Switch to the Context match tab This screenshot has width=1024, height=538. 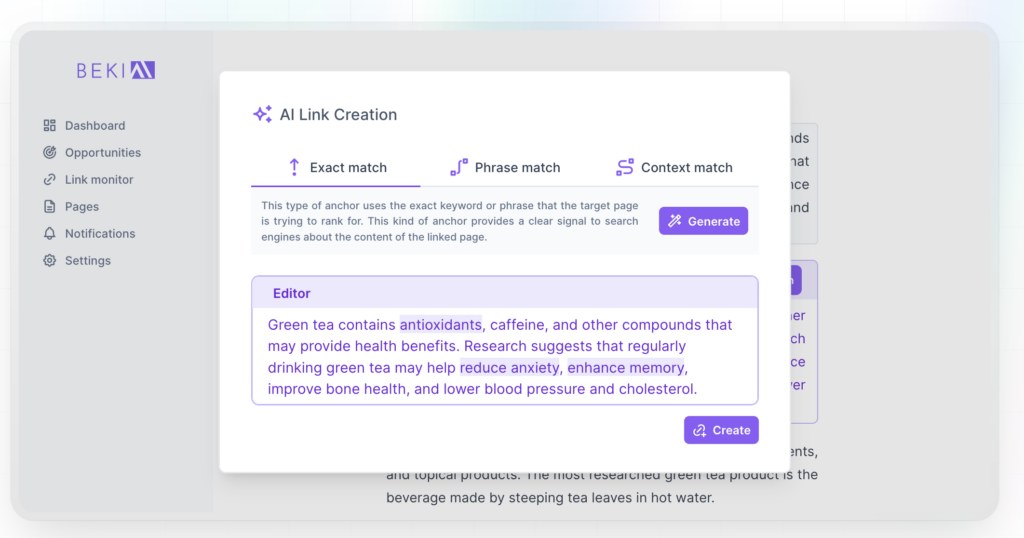(x=674, y=167)
